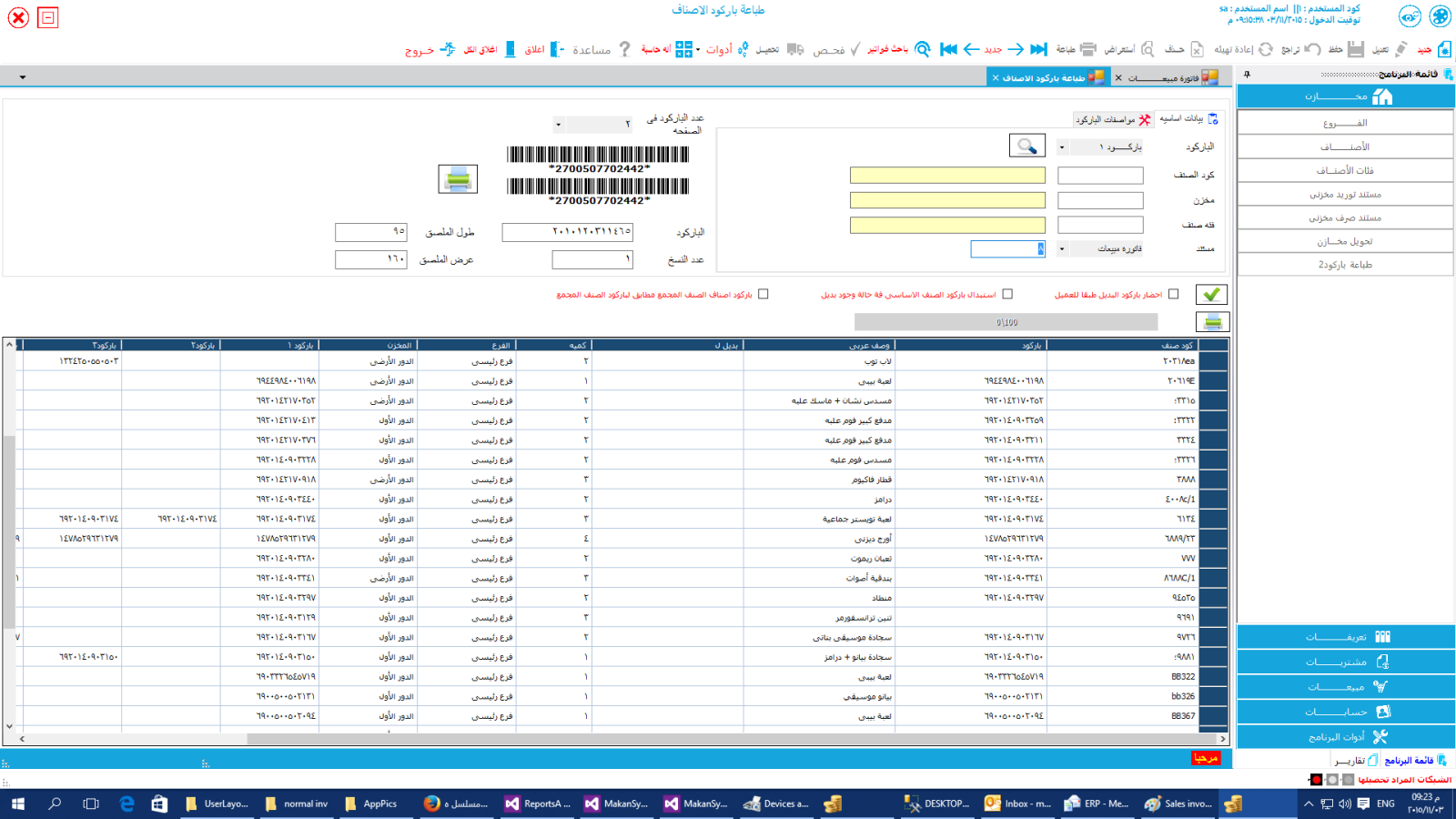Viewport: 1456px width, 819px height.
Task: Click the print (طباعة) toolbar icon
Action: point(1087,49)
